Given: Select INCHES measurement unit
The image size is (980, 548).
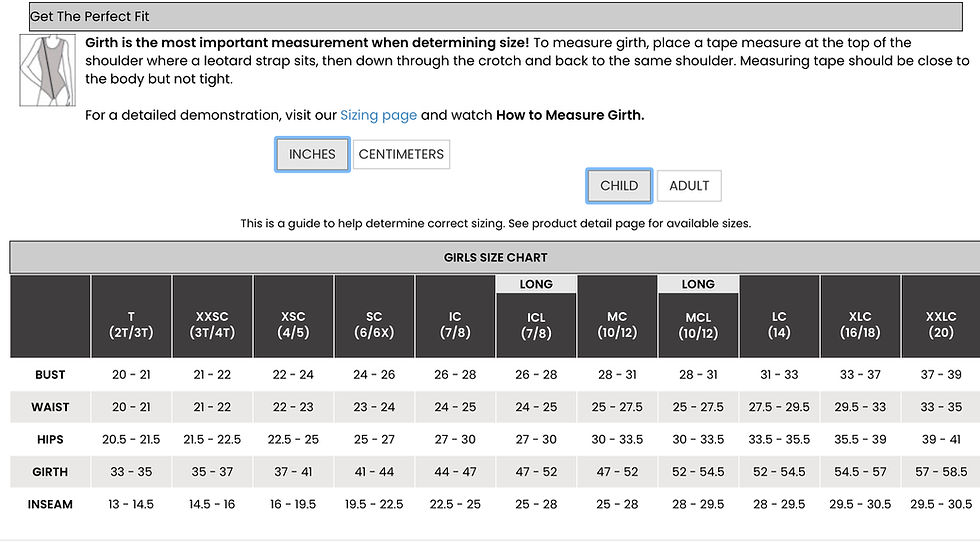Looking at the screenshot, I should click(x=312, y=154).
